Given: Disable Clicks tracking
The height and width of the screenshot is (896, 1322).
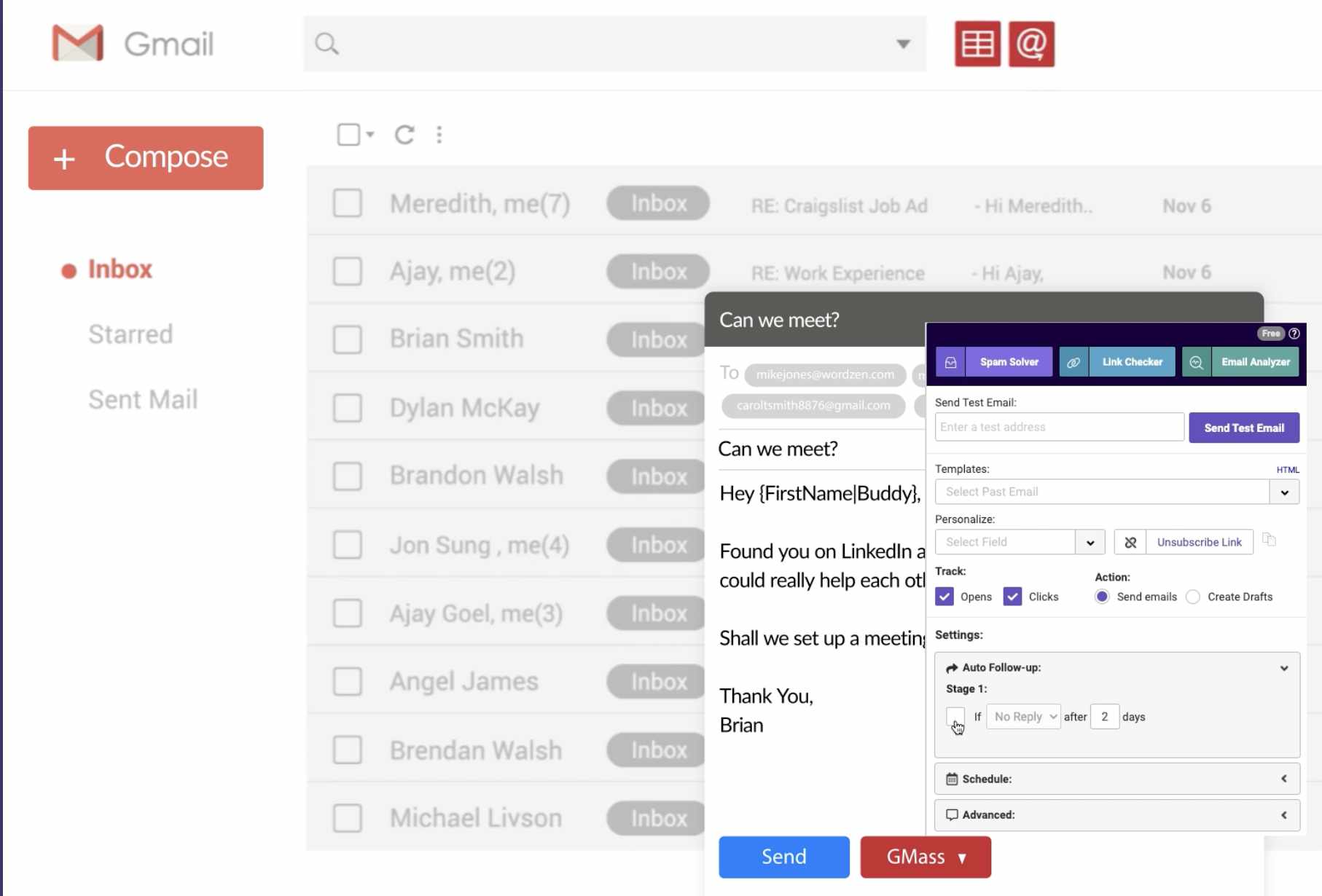Looking at the screenshot, I should [x=1012, y=596].
